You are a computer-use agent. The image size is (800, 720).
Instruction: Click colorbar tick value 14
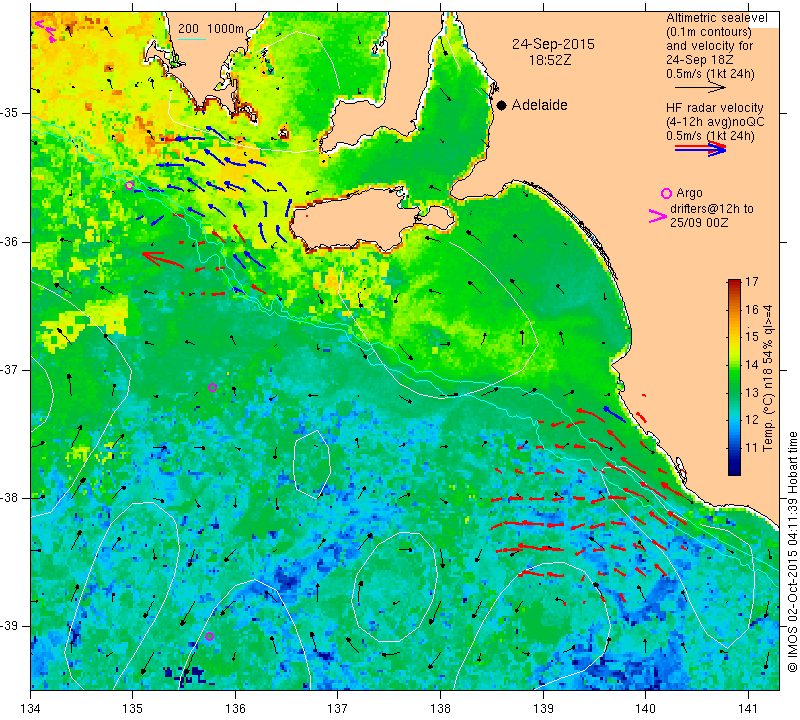[x=752, y=364]
